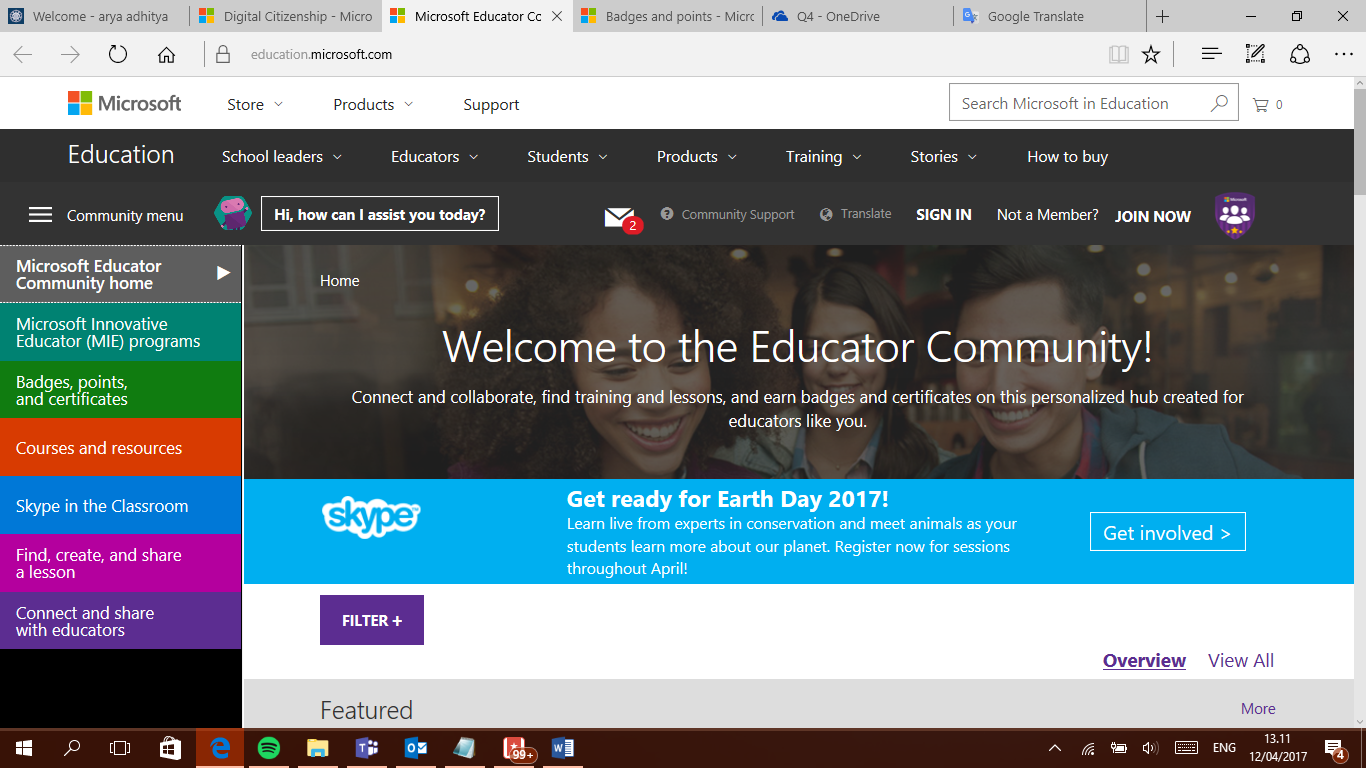The image size is (1366, 768).
Task: Click the Translate link
Action: coord(856,214)
